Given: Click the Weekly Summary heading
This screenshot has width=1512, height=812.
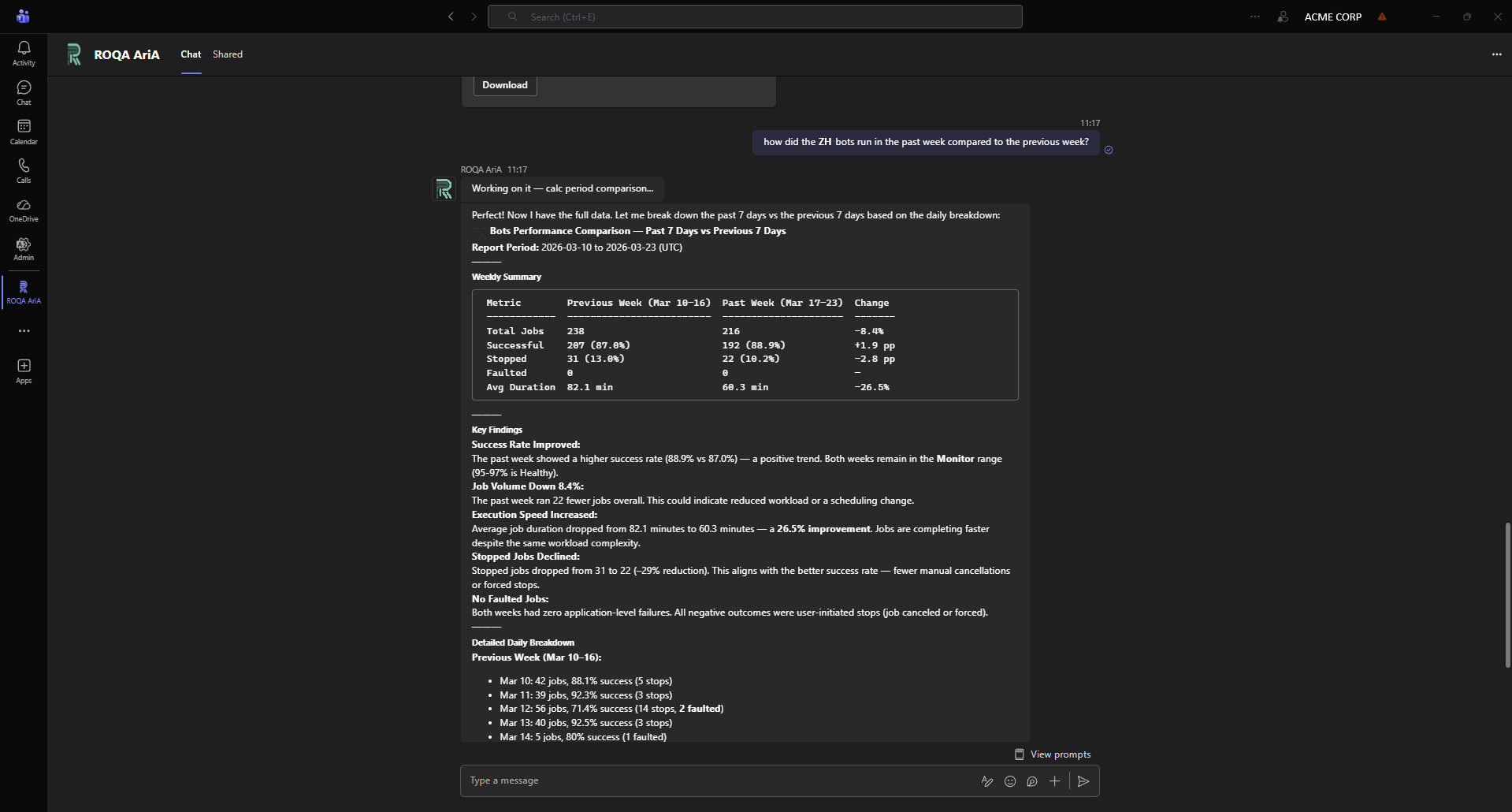Looking at the screenshot, I should (x=506, y=277).
